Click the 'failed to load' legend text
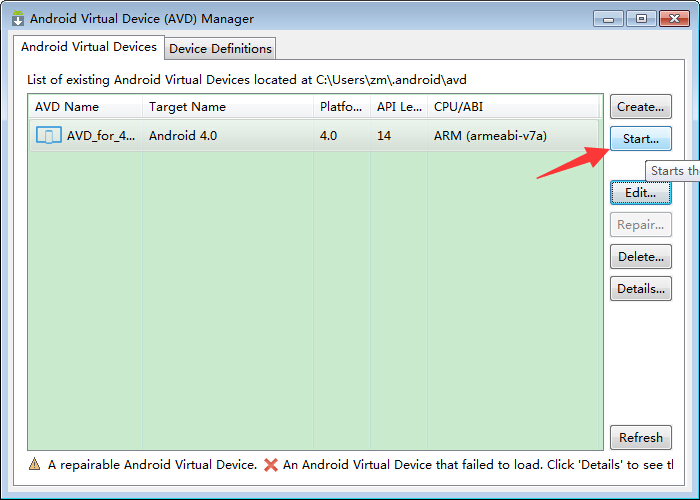Screen dimensions: 700x500 [x=478, y=465]
